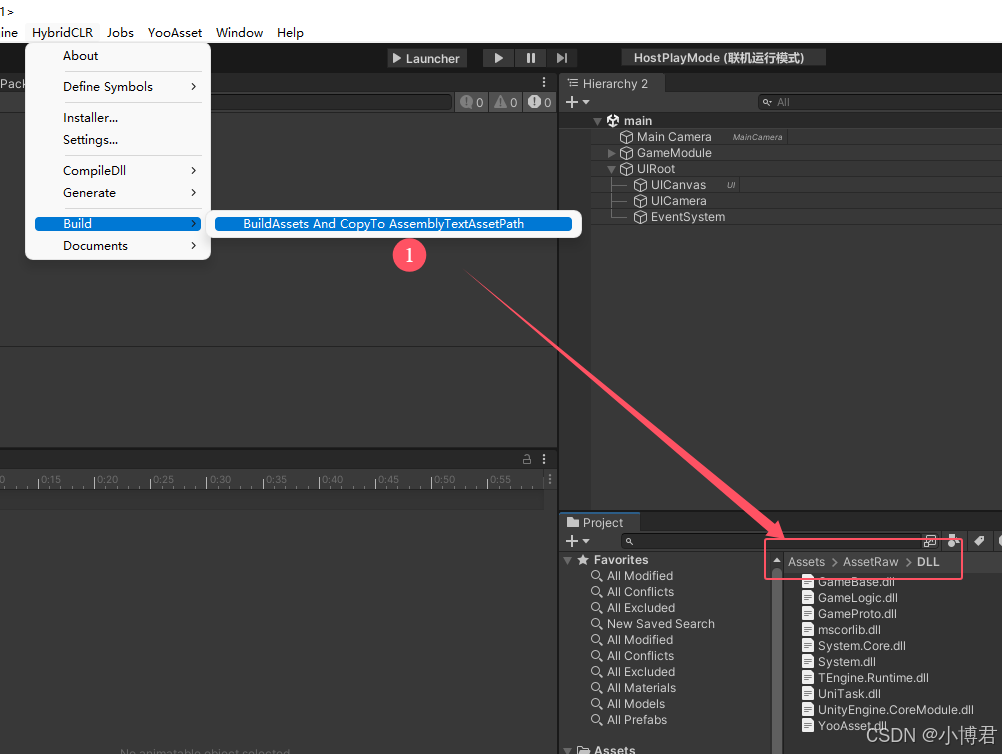Toggle console info message filter
1002x754 pixels.
click(x=472, y=102)
